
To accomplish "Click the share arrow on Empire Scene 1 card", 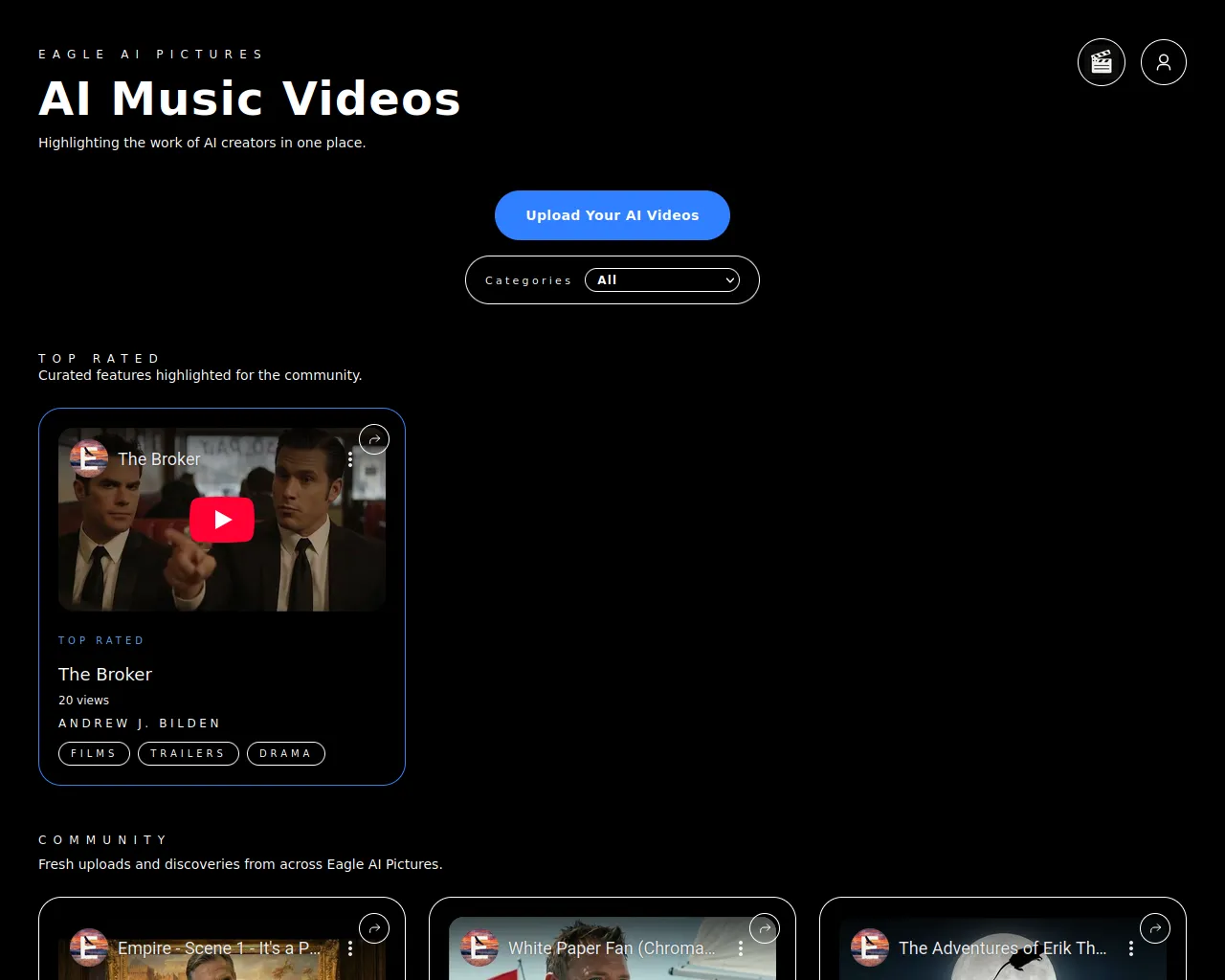I will [x=374, y=927].
